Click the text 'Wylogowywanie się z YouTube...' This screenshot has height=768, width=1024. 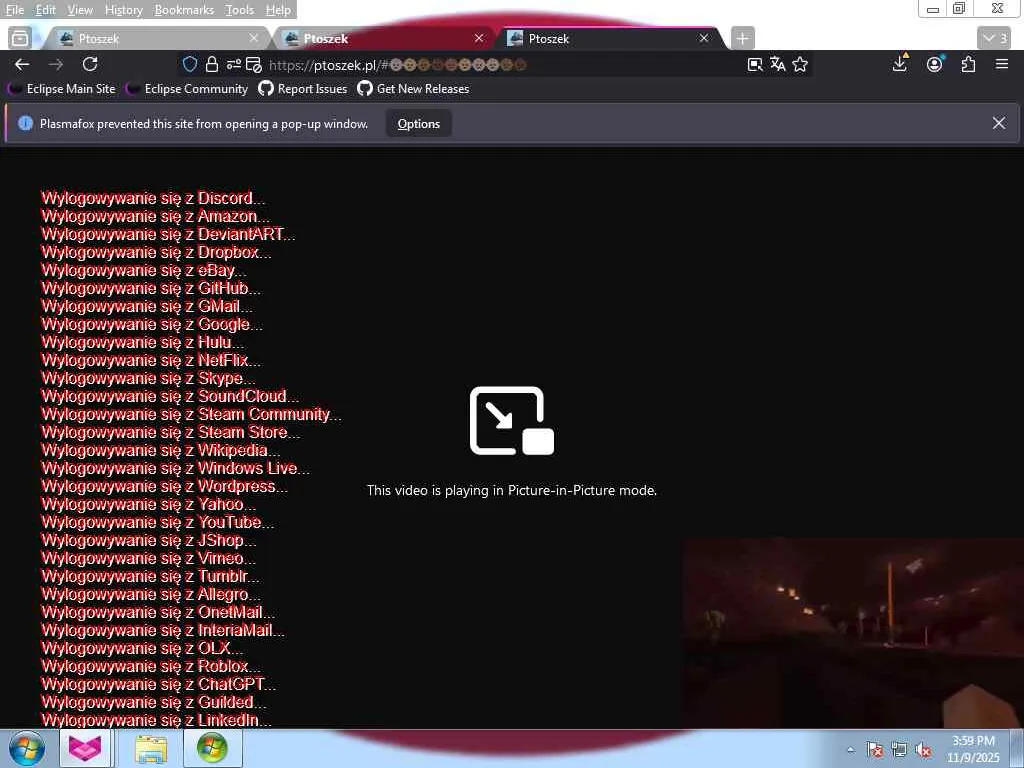point(157,522)
